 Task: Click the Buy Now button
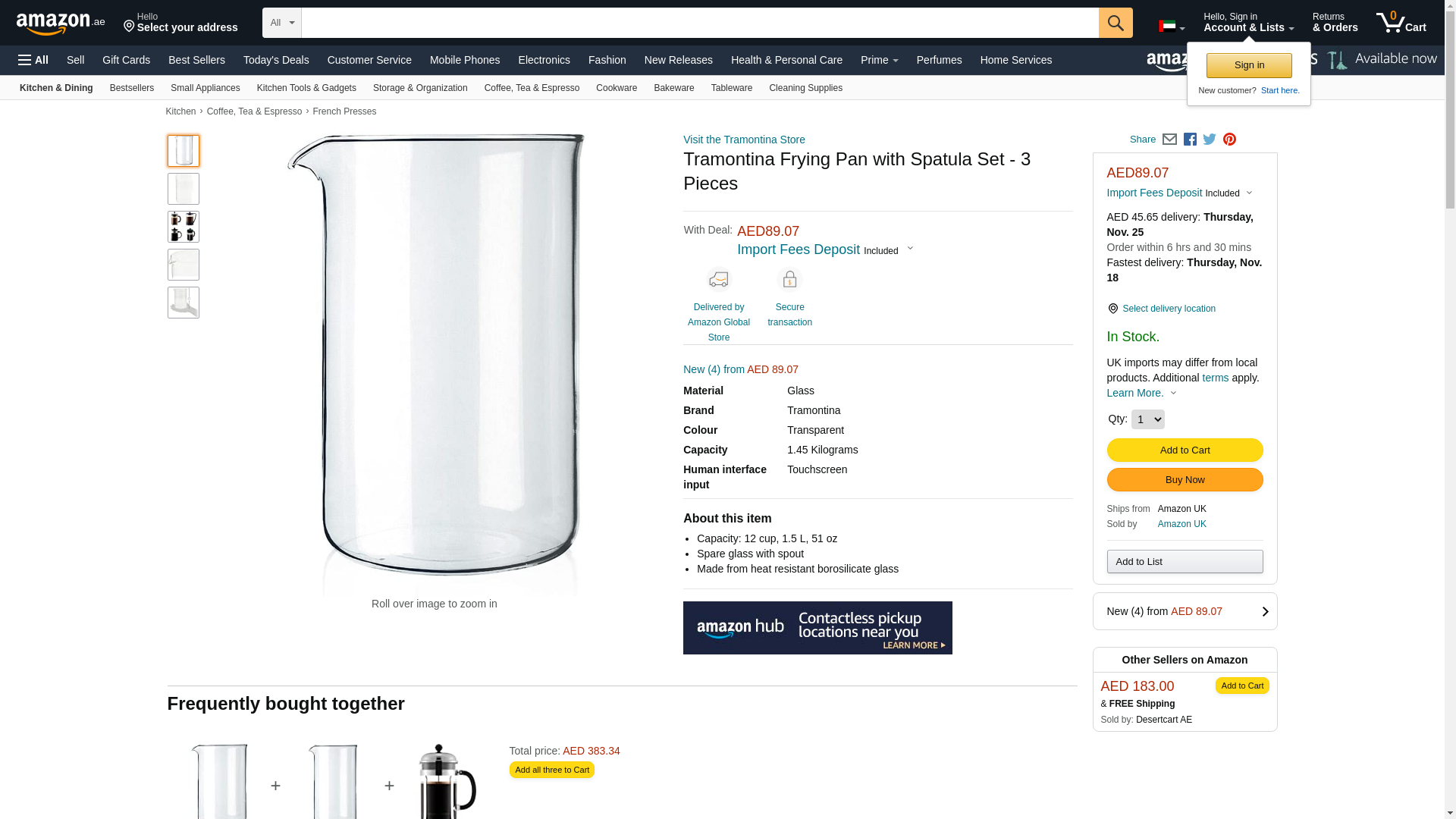[x=1185, y=480]
